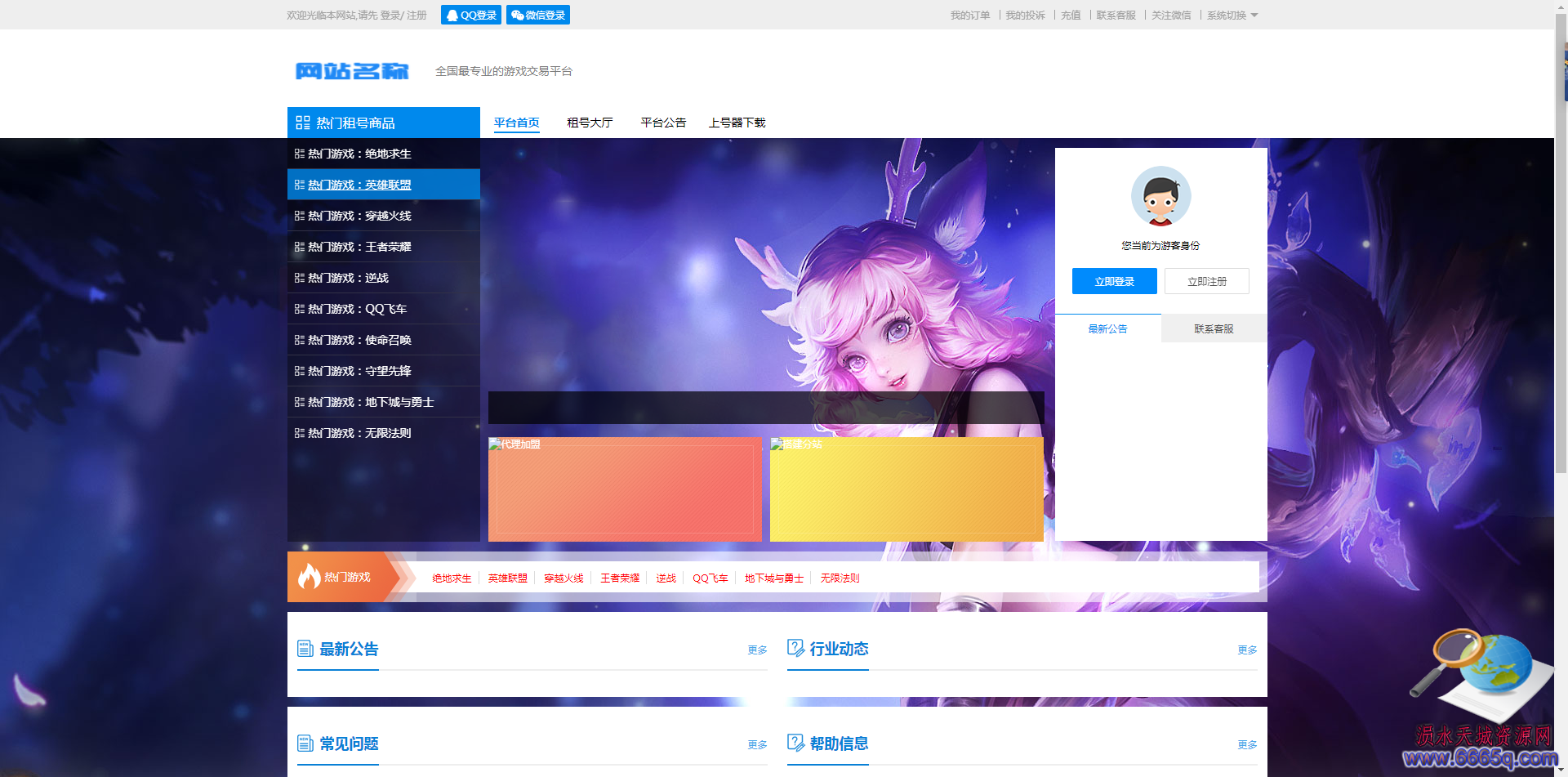Open sidebar item 热门游戏：地下城与勇士

(384, 402)
